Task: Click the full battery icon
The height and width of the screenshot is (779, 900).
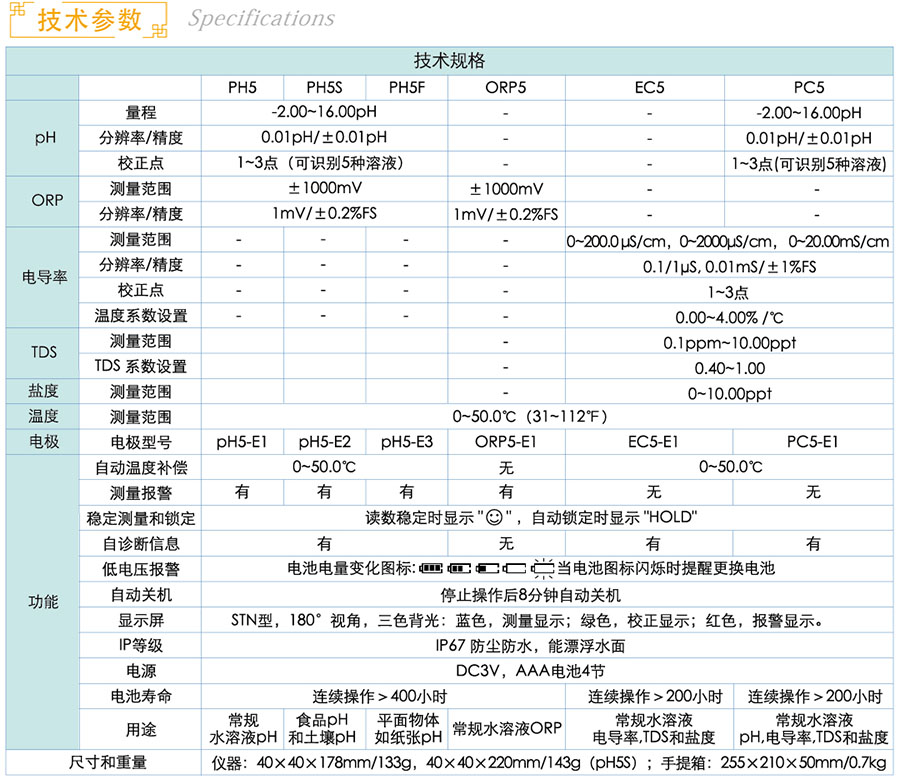Action: [x=430, y=569]
